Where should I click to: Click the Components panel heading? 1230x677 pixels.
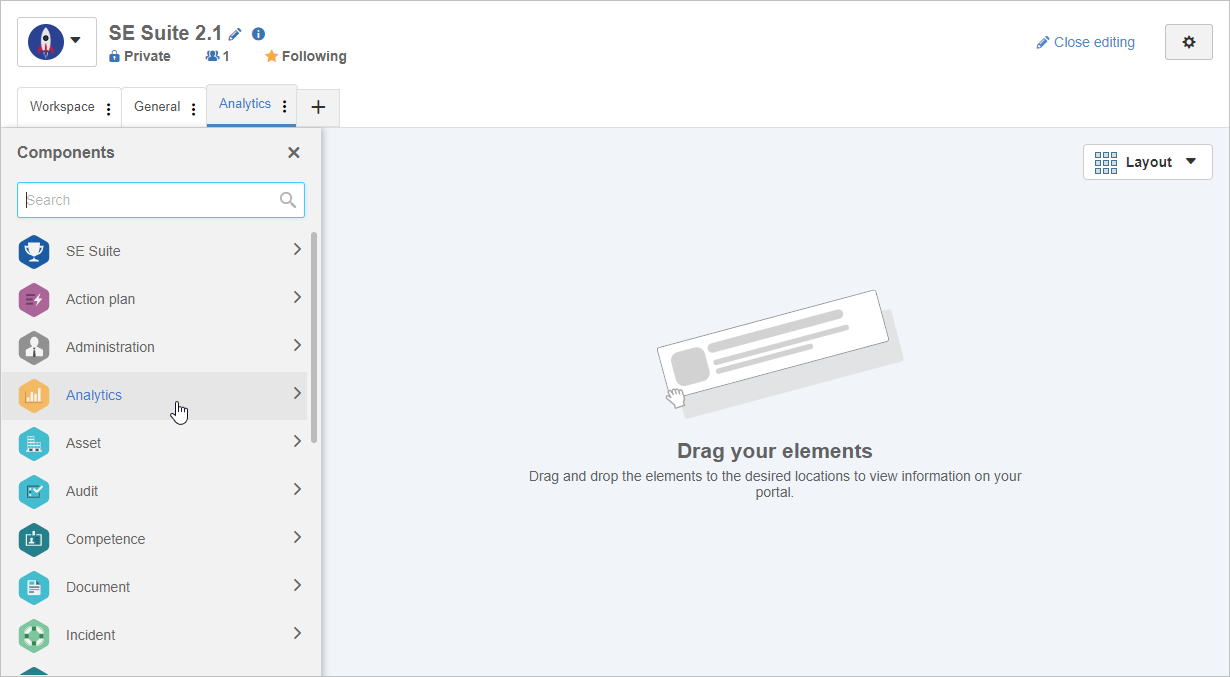pyautogui.click(x=66, y=153)
